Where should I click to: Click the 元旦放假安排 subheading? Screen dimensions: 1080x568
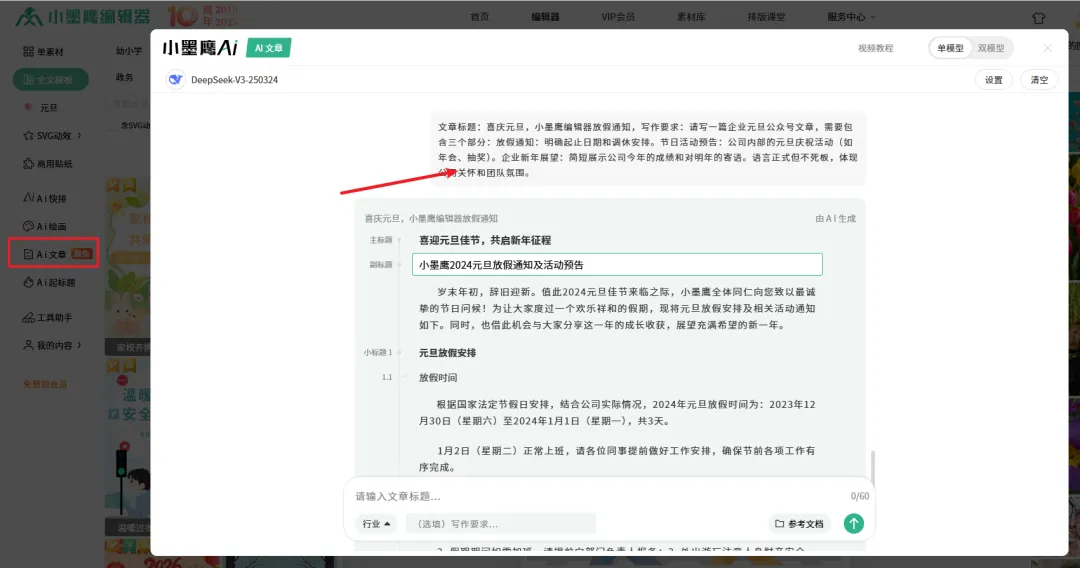pyautogui.click(x=448, y=353)
